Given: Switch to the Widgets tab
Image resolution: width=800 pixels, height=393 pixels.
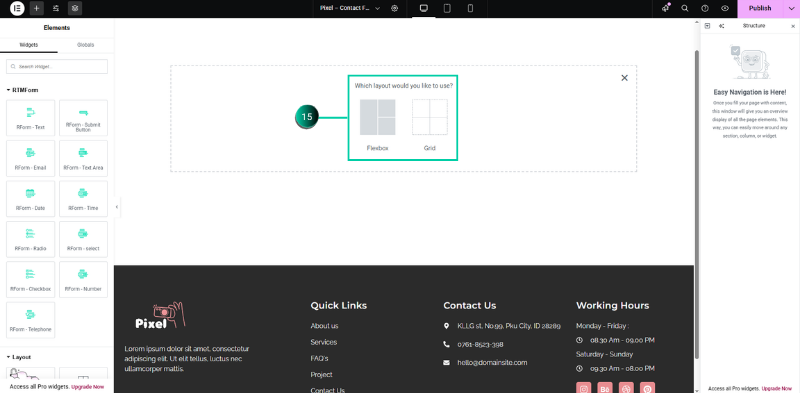Looking at the screenshot, I should coord(29,45).
